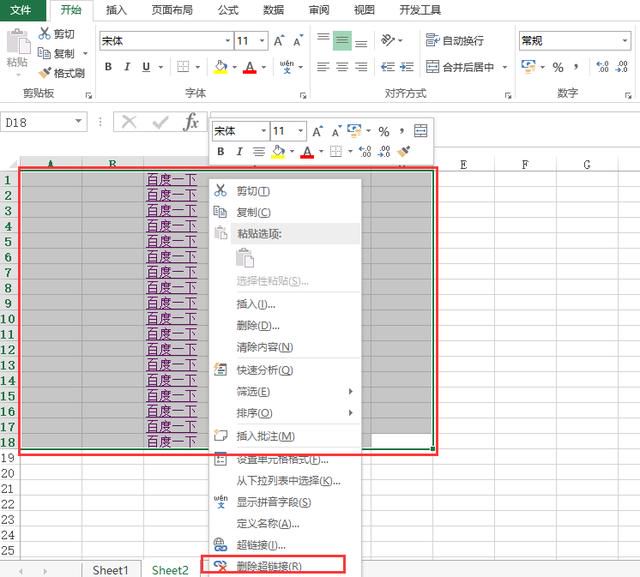Click the Cut scissors icon in ribbon
The image size is (640, 577).
tap(44, 33)
